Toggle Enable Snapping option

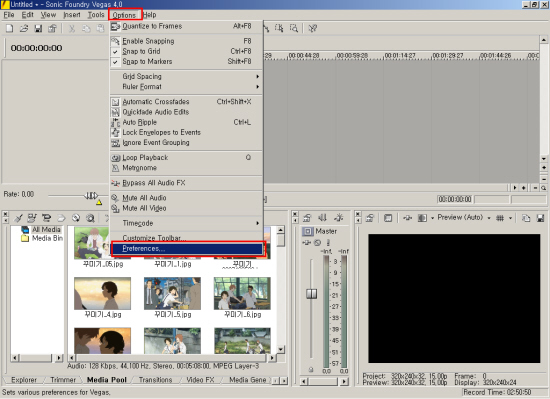186,41
